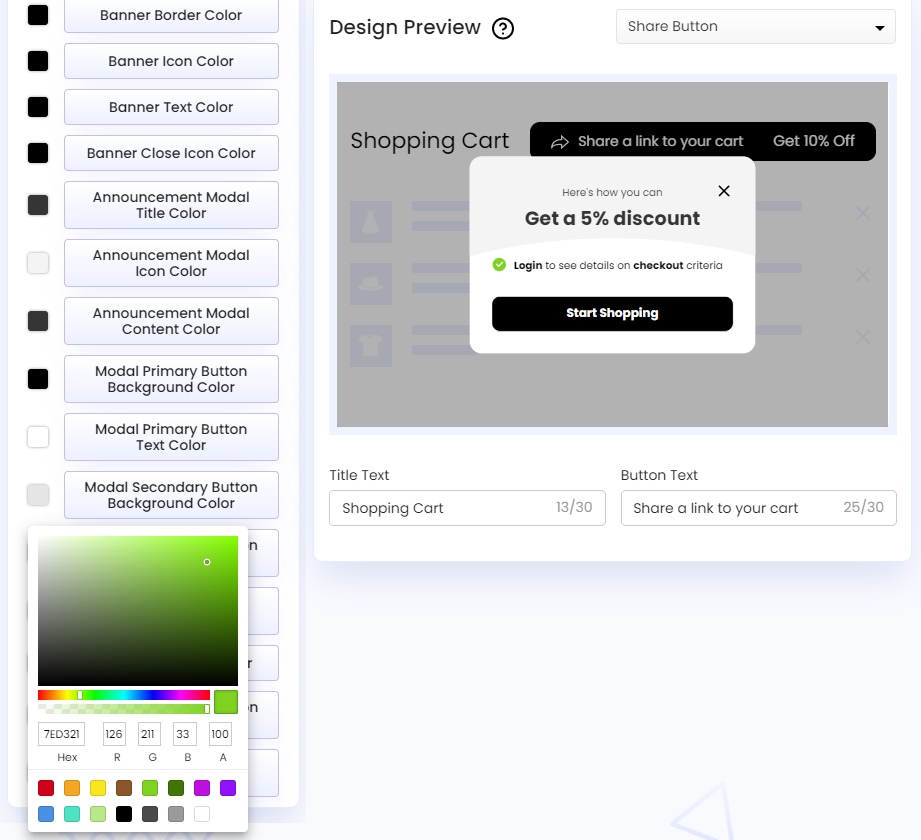Viewport: 921px width, 840px height.
Task: Click the bottle placeholder icon in the cart preview
Action: pos(370,222)
